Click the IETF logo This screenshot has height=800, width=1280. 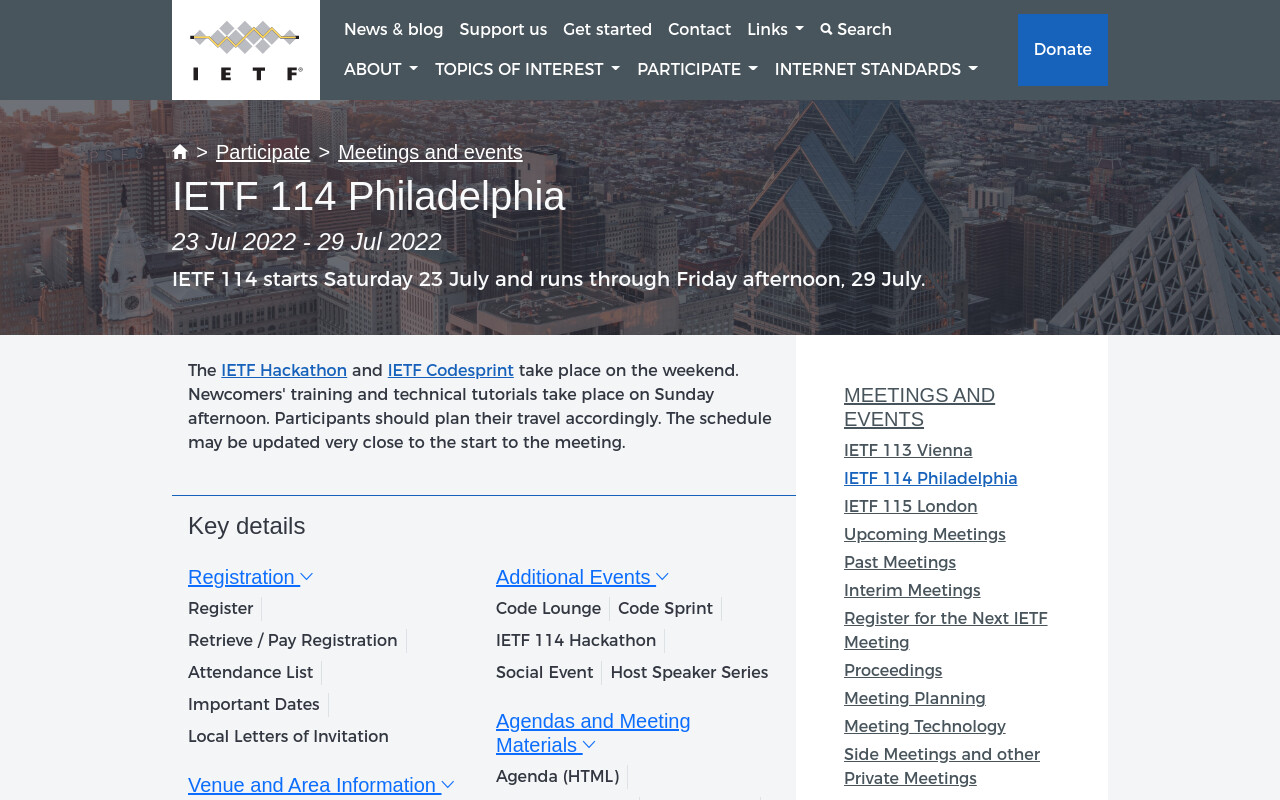coord(246,50)
